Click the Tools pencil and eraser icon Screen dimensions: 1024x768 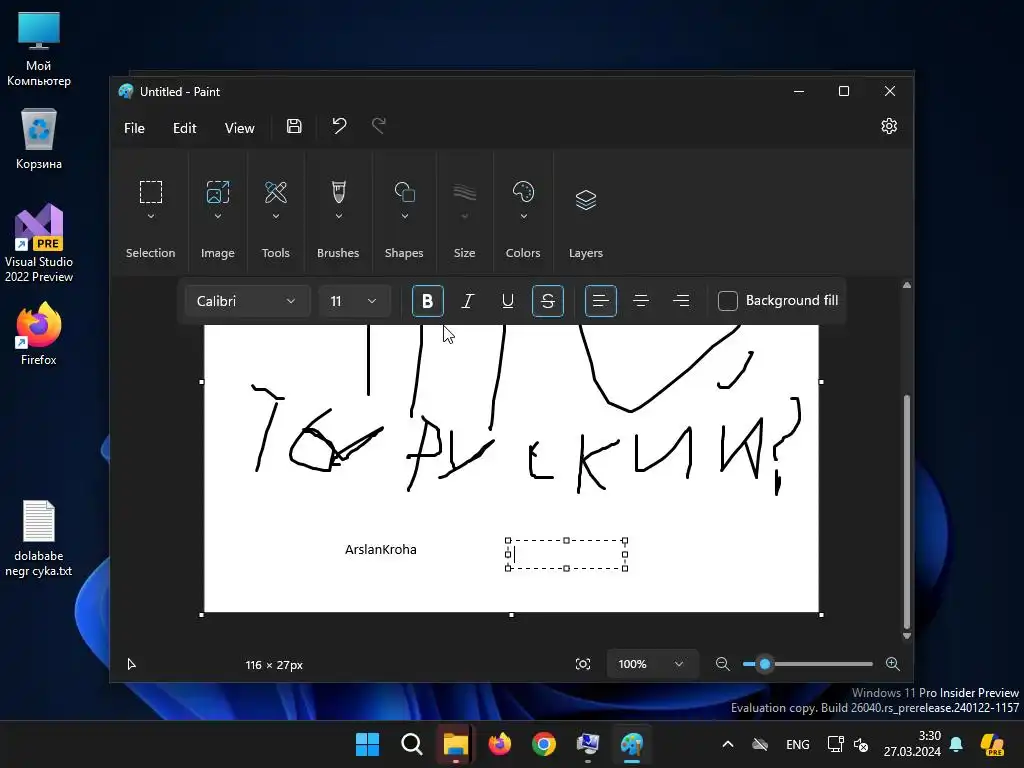[x=276, y=192]
